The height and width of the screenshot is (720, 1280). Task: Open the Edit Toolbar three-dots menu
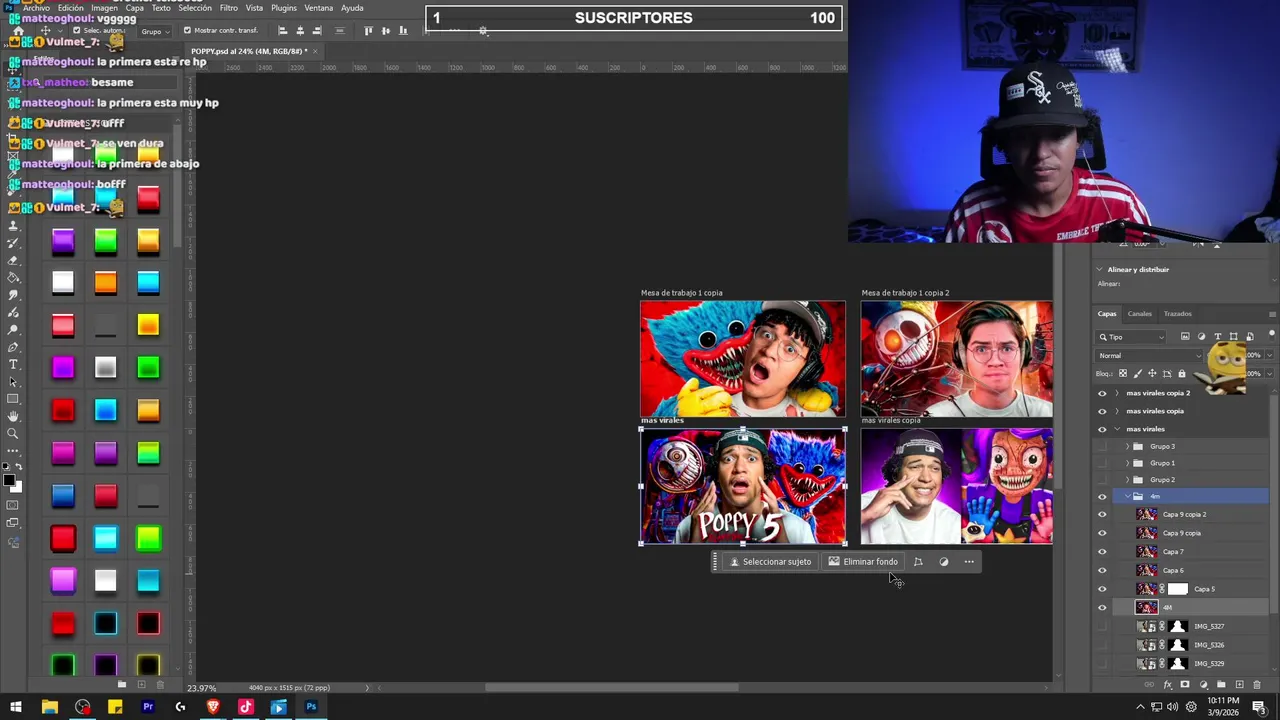[13, 450]
